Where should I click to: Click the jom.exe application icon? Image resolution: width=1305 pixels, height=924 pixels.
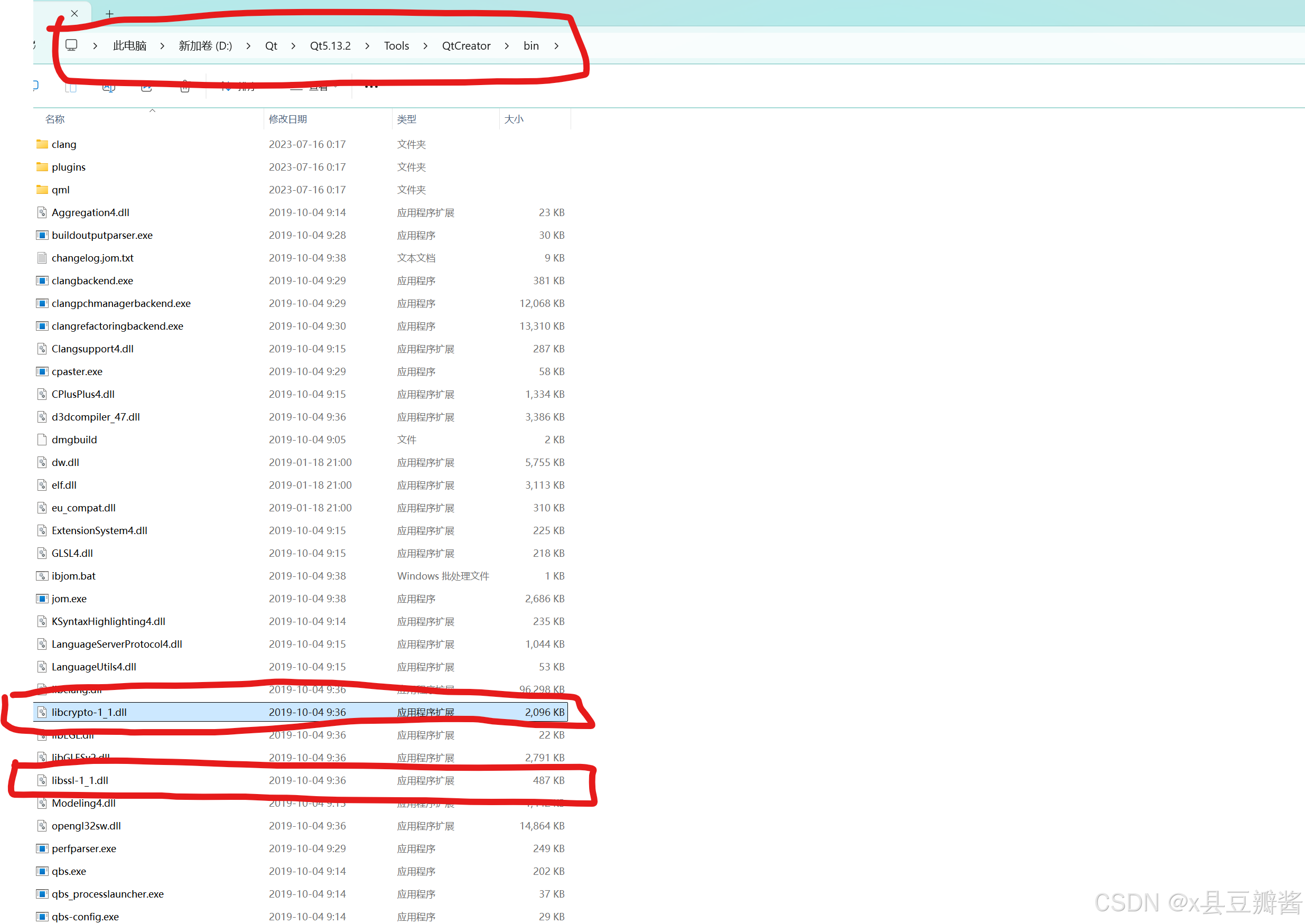(x=42, y=599)
